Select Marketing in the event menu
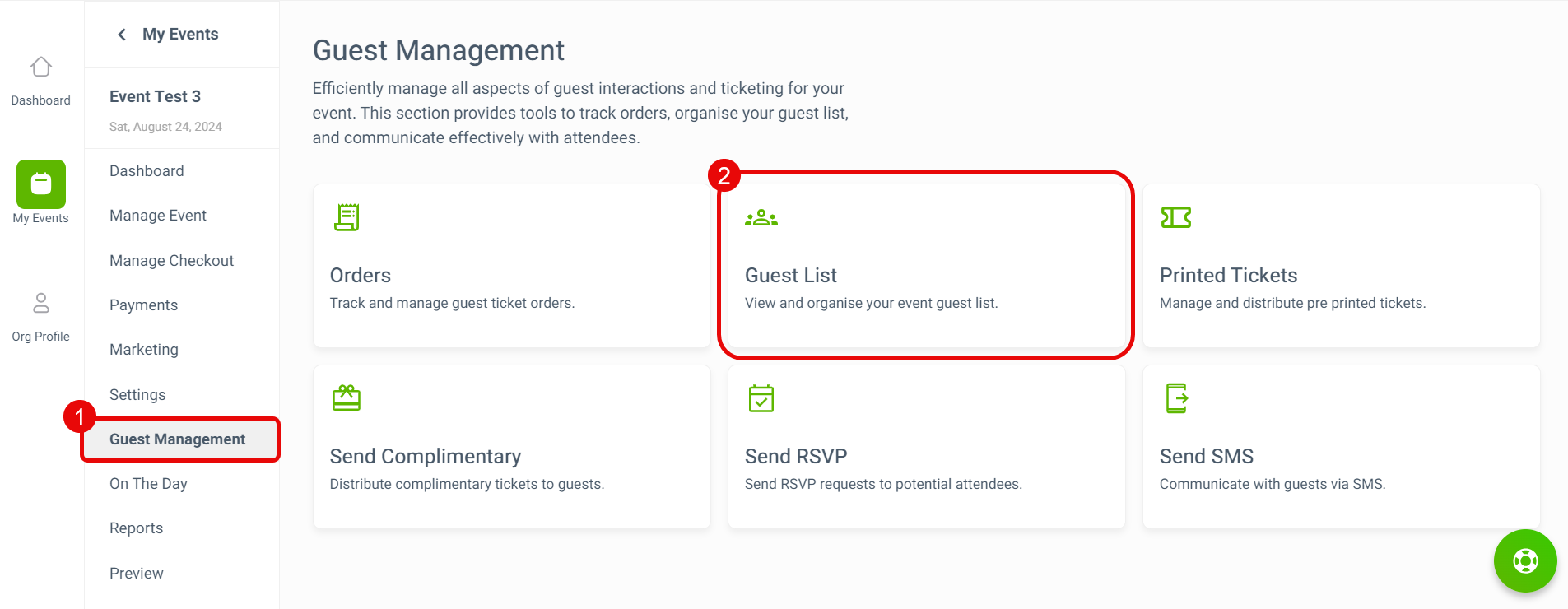 point(144,350)
